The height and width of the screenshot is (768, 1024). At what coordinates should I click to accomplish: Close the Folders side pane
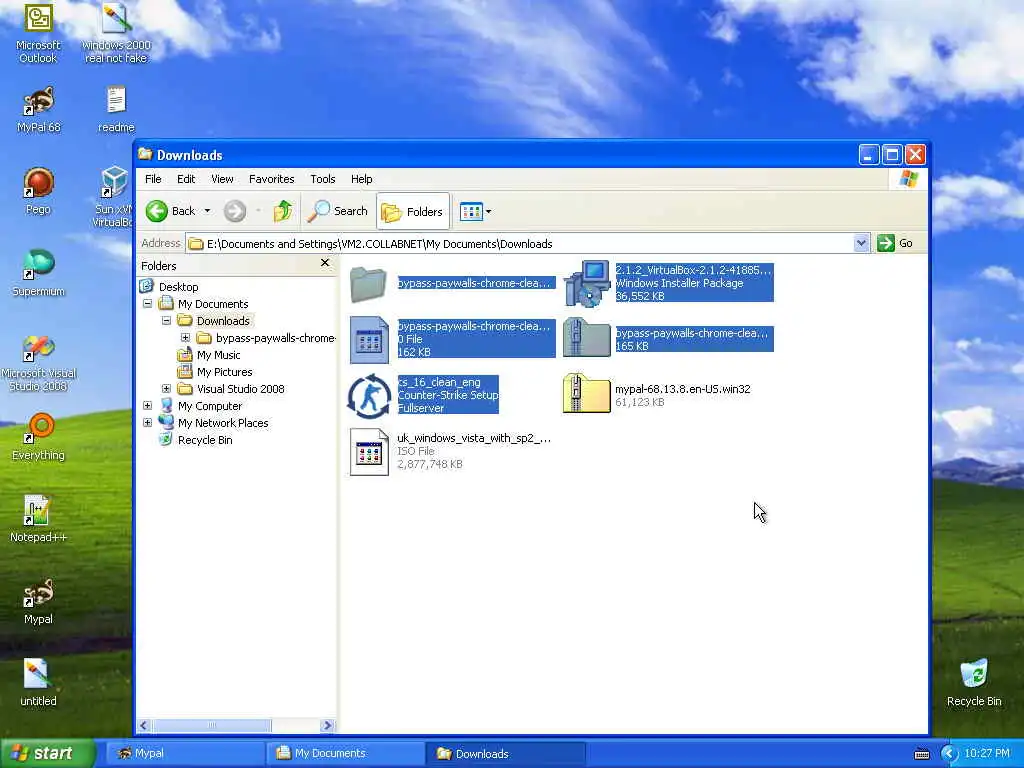pyautogui.click(x=325, y=263)
